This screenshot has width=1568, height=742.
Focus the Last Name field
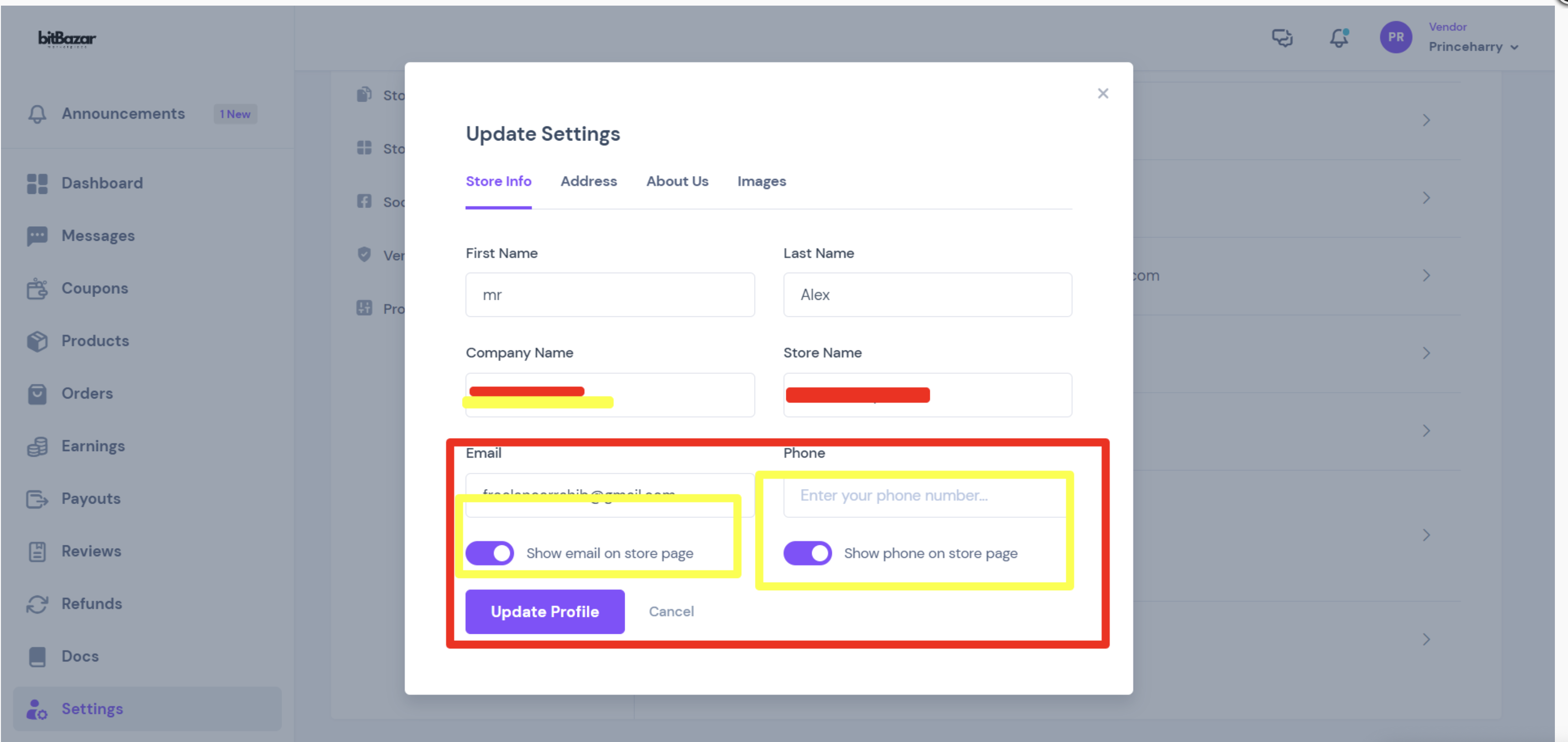point(927,295)
